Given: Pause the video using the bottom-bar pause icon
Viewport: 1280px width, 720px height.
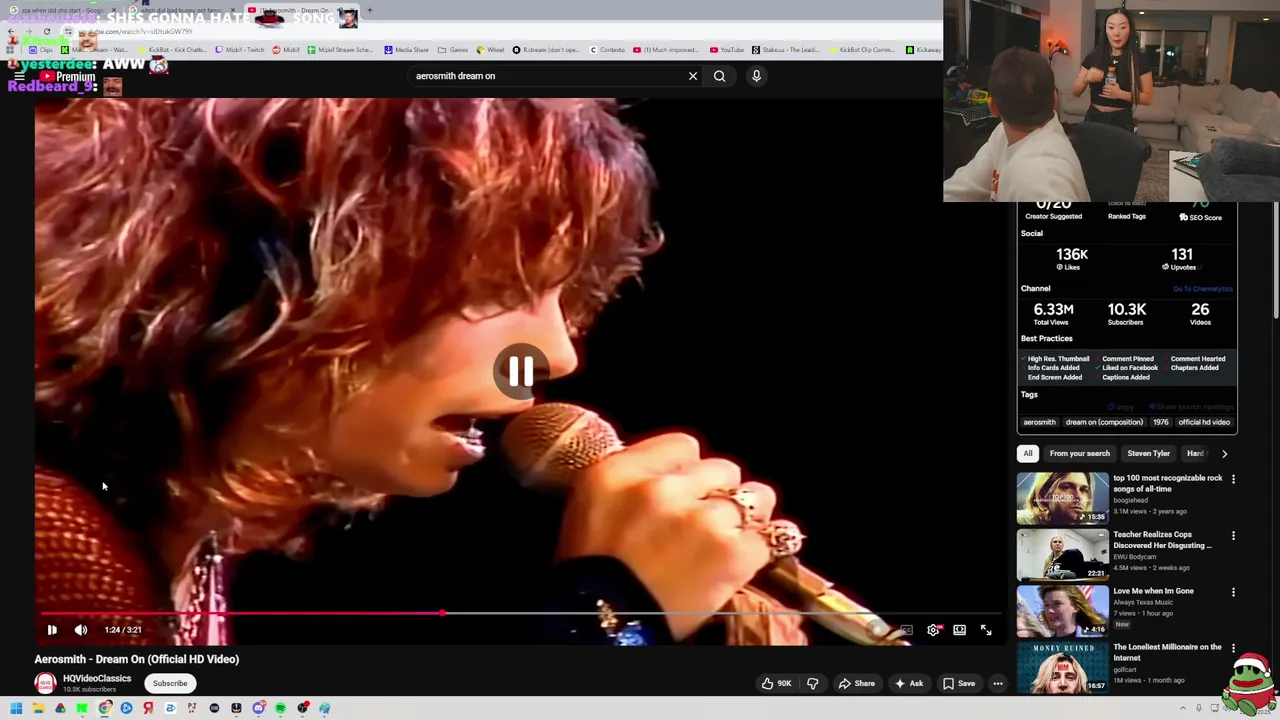Looking at the screenshot, I should click(52, 630).
